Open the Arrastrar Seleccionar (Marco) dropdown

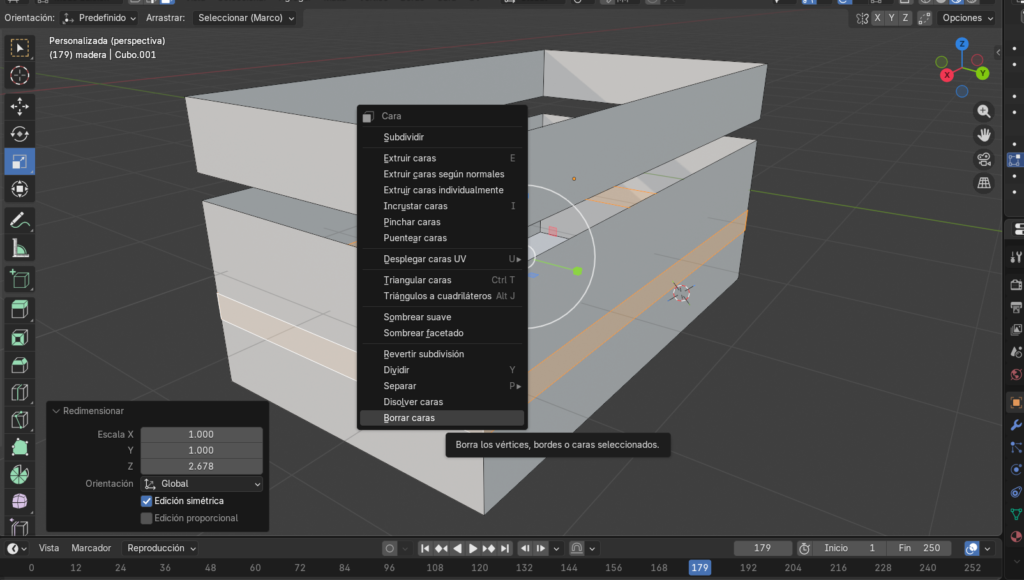click(246, 18)
